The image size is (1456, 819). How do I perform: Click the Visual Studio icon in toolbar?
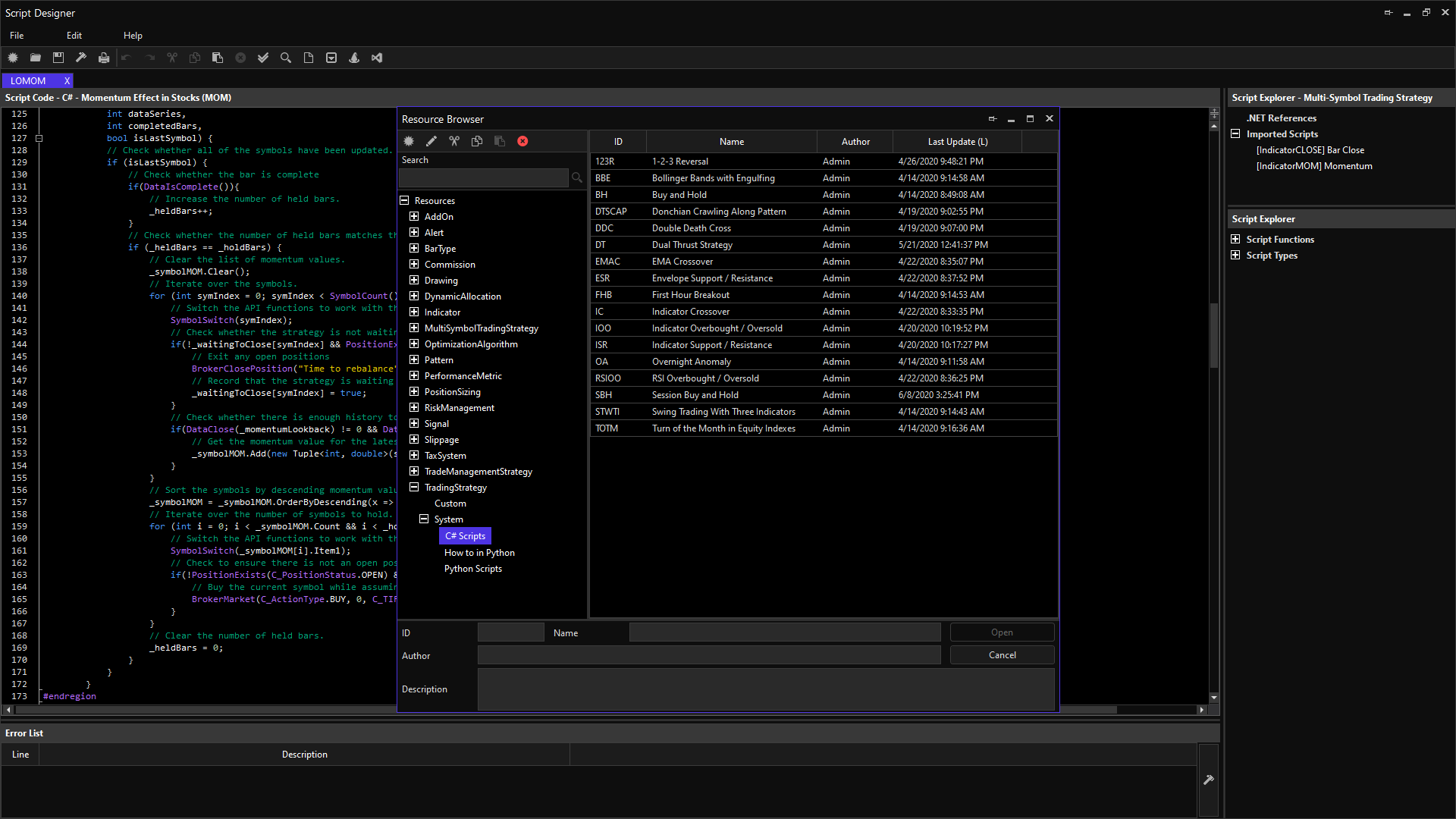point(377,58)
